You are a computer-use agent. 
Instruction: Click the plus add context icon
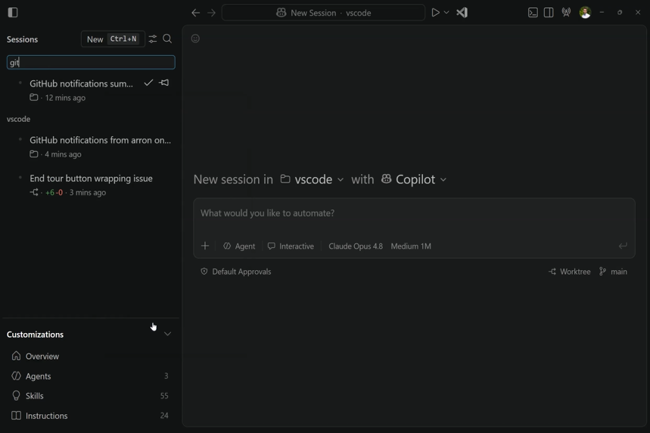[x=205, y=246]
